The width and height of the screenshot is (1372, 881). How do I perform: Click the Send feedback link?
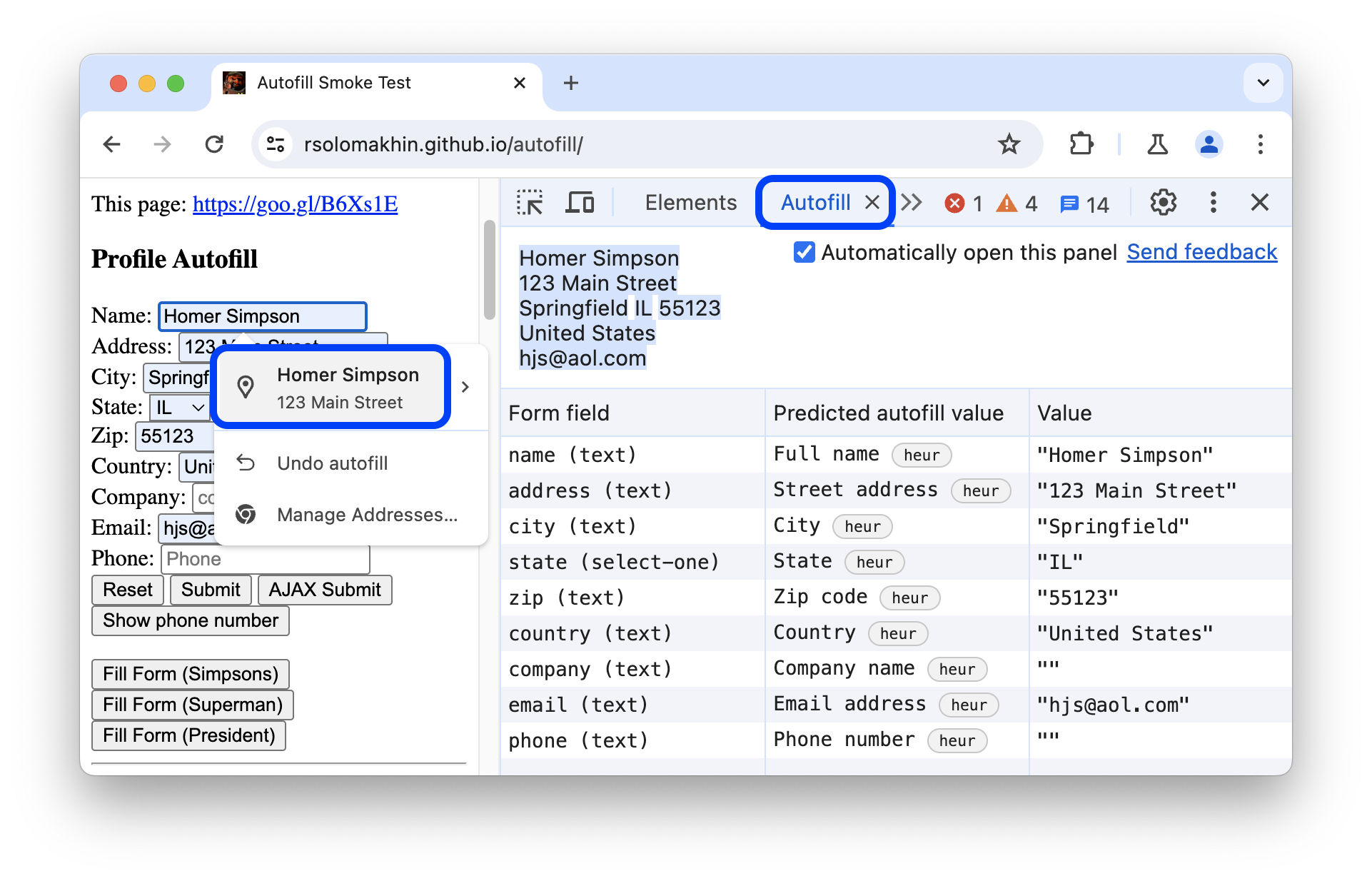tap(1200, 252)
